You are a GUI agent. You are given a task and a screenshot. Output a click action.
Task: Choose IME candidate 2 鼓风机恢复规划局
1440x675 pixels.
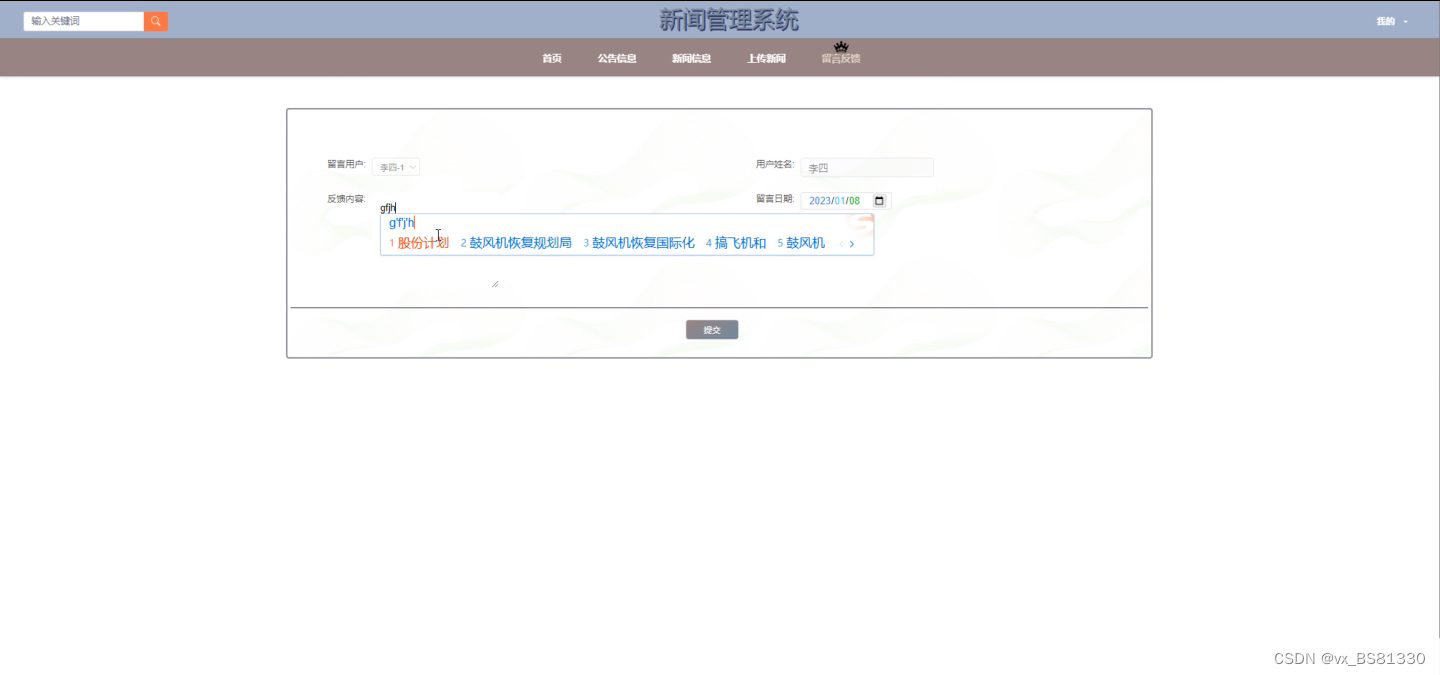516,243
